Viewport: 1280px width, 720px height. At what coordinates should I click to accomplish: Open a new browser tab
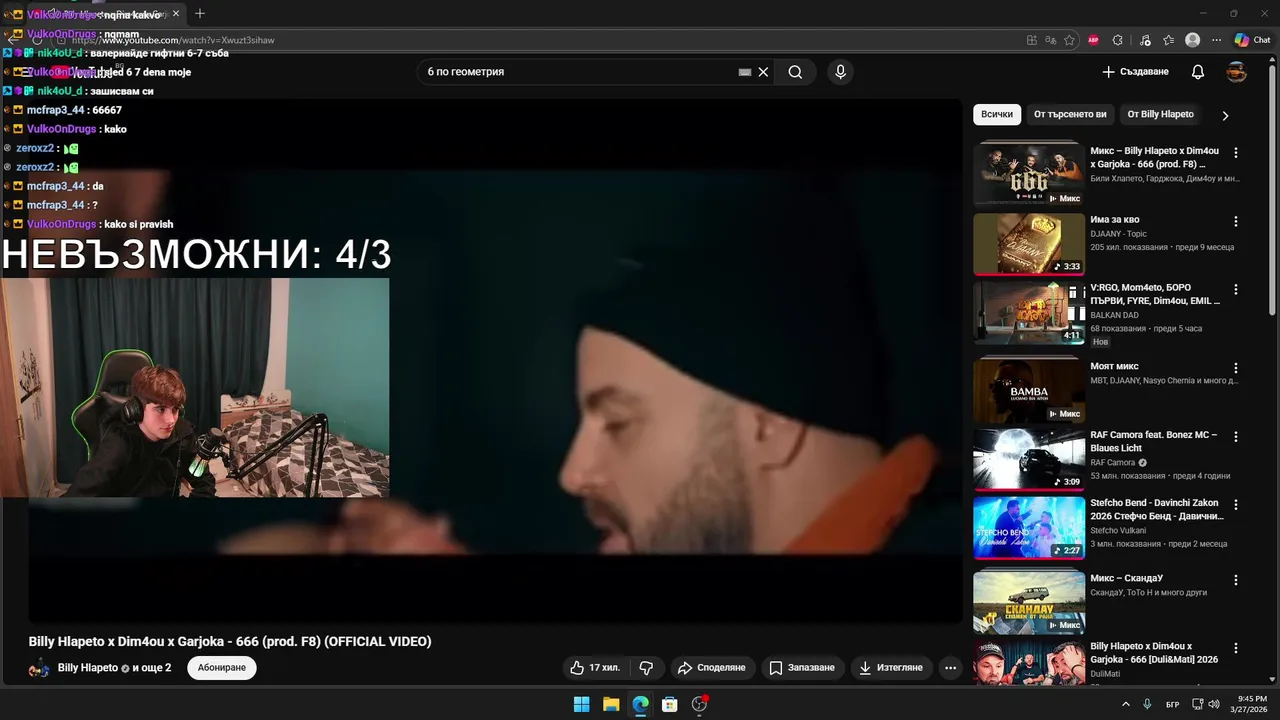pyautogui.click(x=200, y=14)
